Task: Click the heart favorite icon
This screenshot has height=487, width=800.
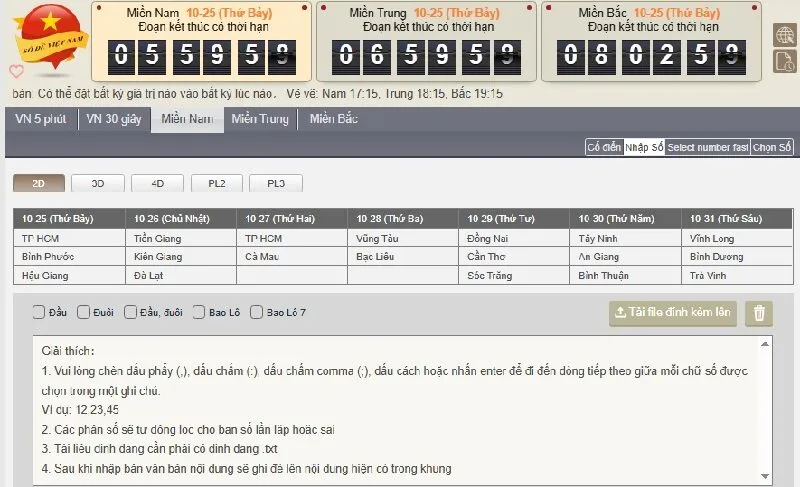Action: (x=16, y=71)
